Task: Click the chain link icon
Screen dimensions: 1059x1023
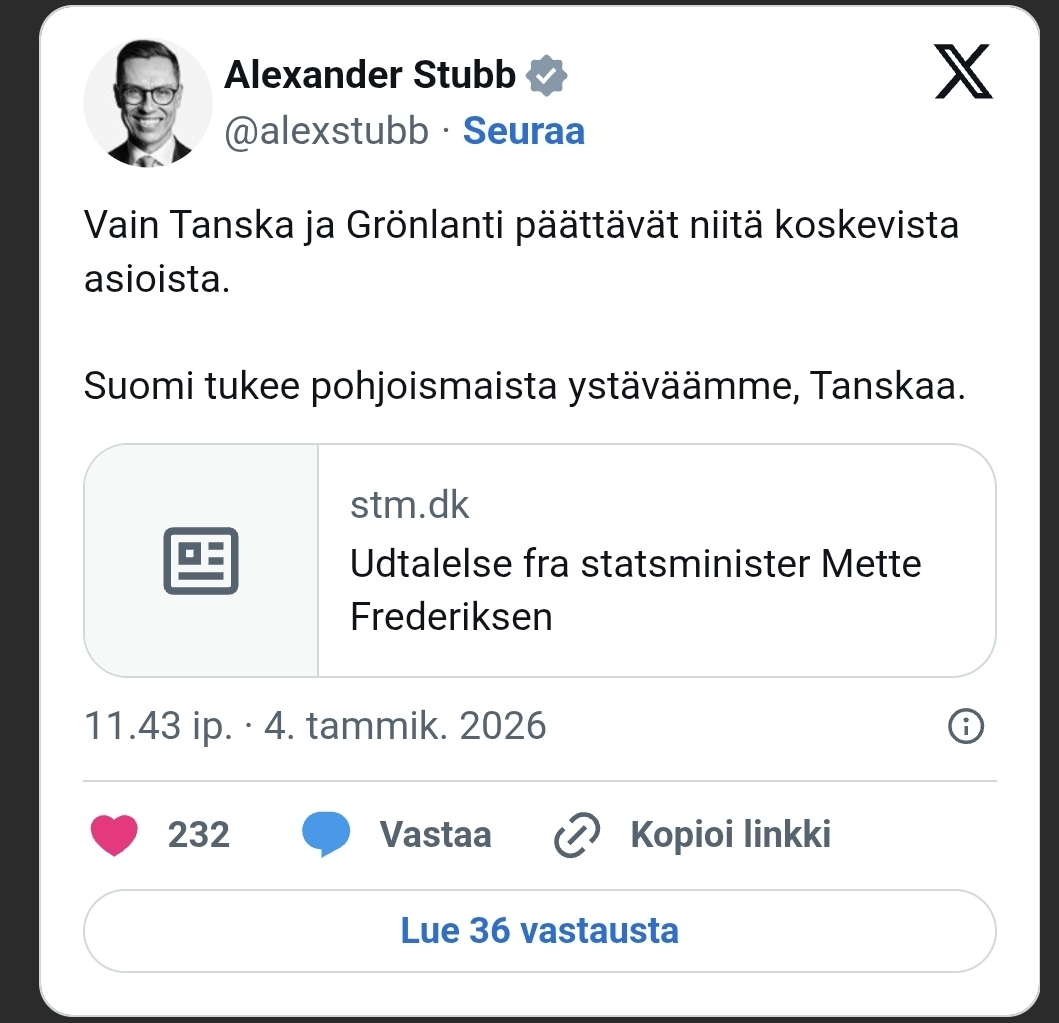Action: pos(577,834)
